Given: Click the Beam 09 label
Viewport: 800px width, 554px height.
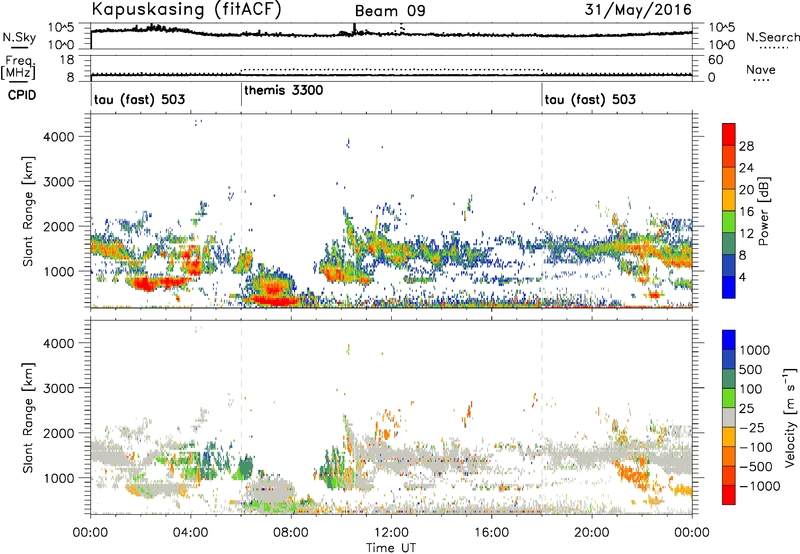Looking at the screenshot, I should [390, 11].
